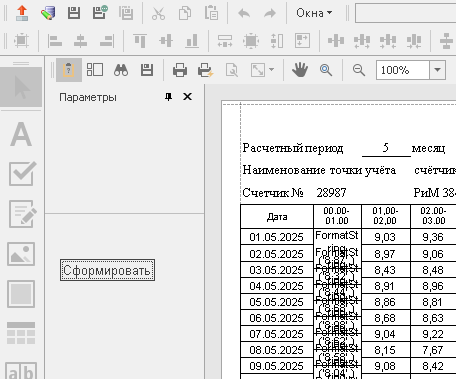Image resolution: width=456 pixels, height=379 pixels.
Task: Expand the scale mode dropdown arrow
Action: pyautogui.click(x=271, y=70)
